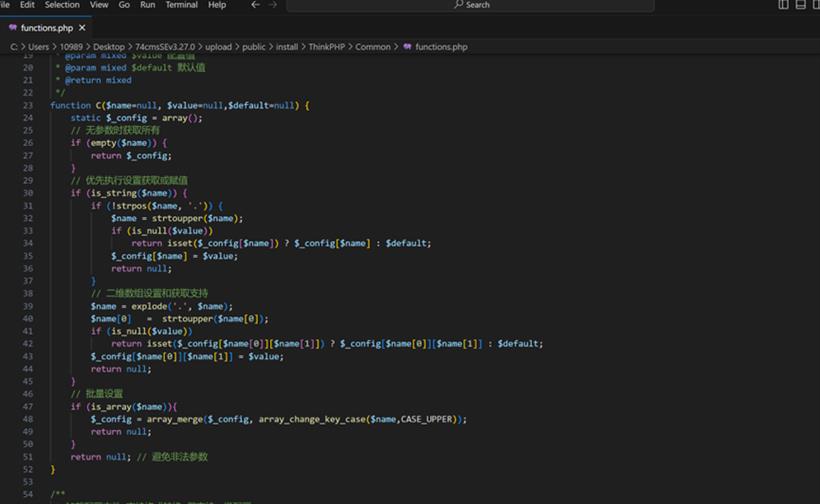
Task: Close the functions.php tab
Action: tap(82, 28)
